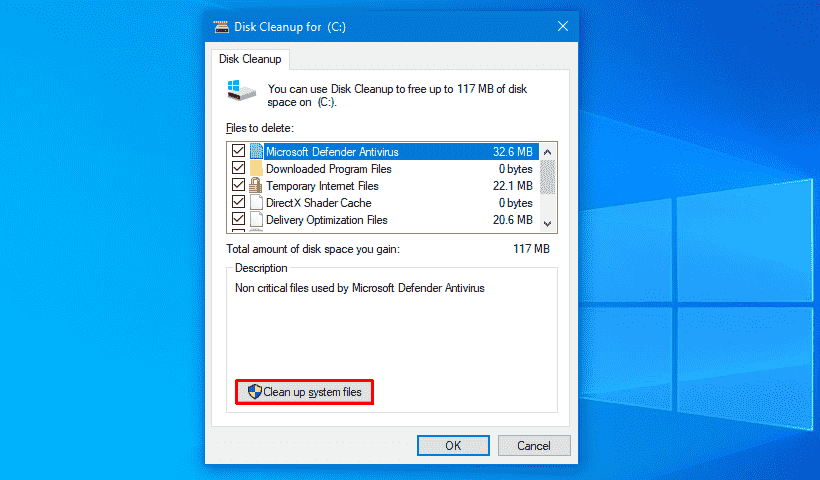Select the Microsoft Defender Antivirus row

384,152
